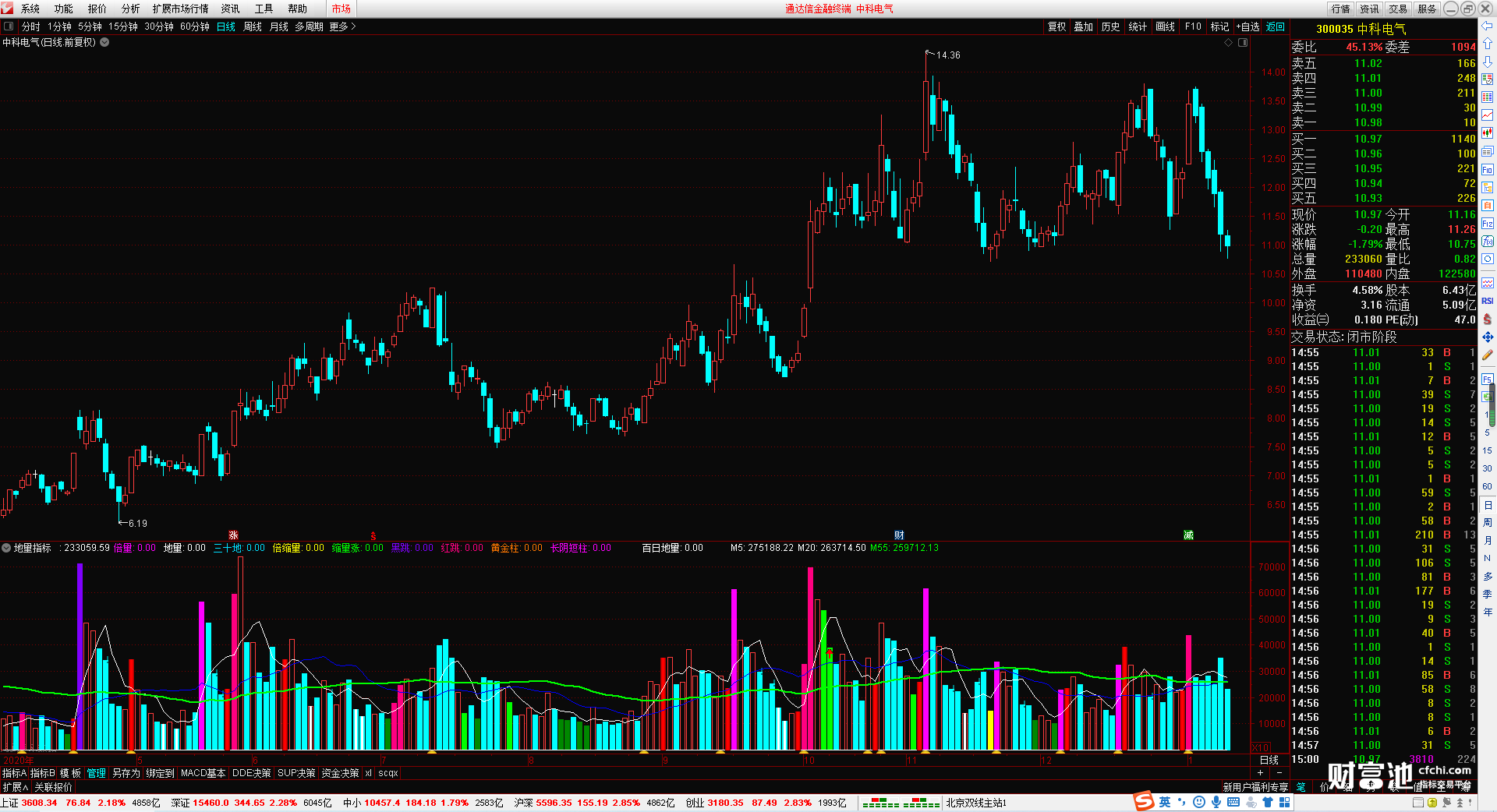This screenshot has height=812, width=1497.
Task: Click the yellow coin icon in status bar
Action: (x=1432, y=803)
